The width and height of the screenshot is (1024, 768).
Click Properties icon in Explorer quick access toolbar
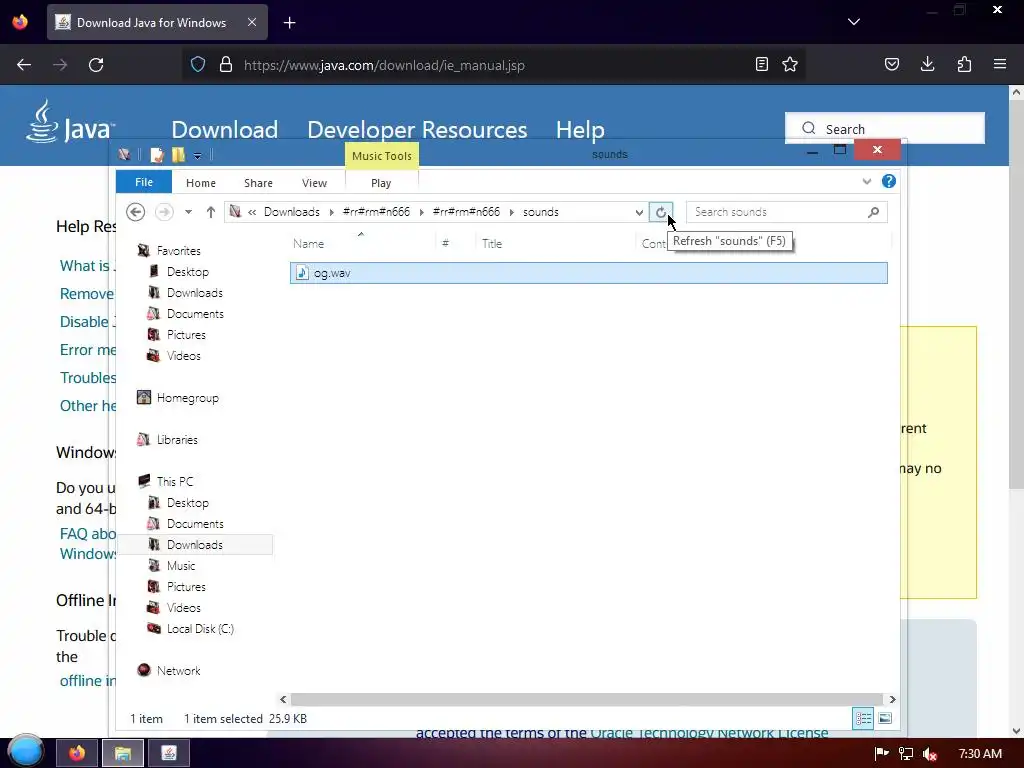point(157,155)
